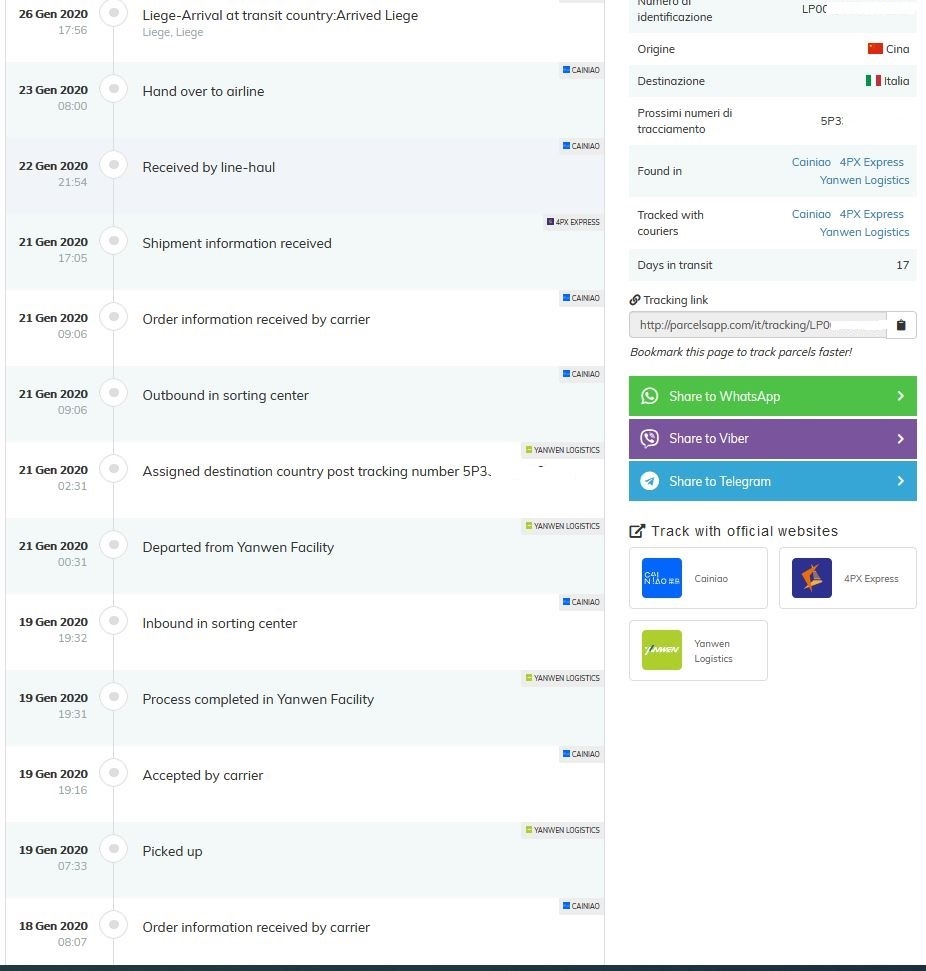Select text 'Inbound in sorting center'

click(220, 624)
